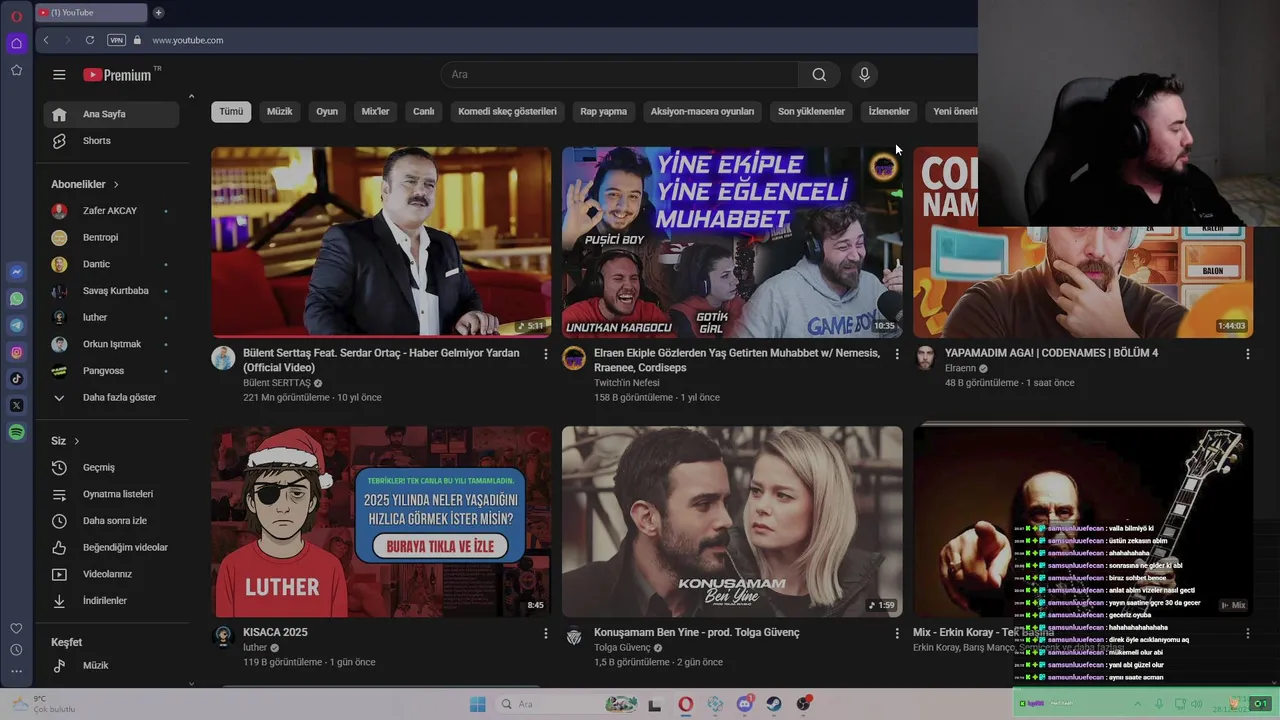Open Bülent SERTTAŞ channel avatar
Image resolution: width=1280 pixels, height=720 pixels.
pos(223,358)
